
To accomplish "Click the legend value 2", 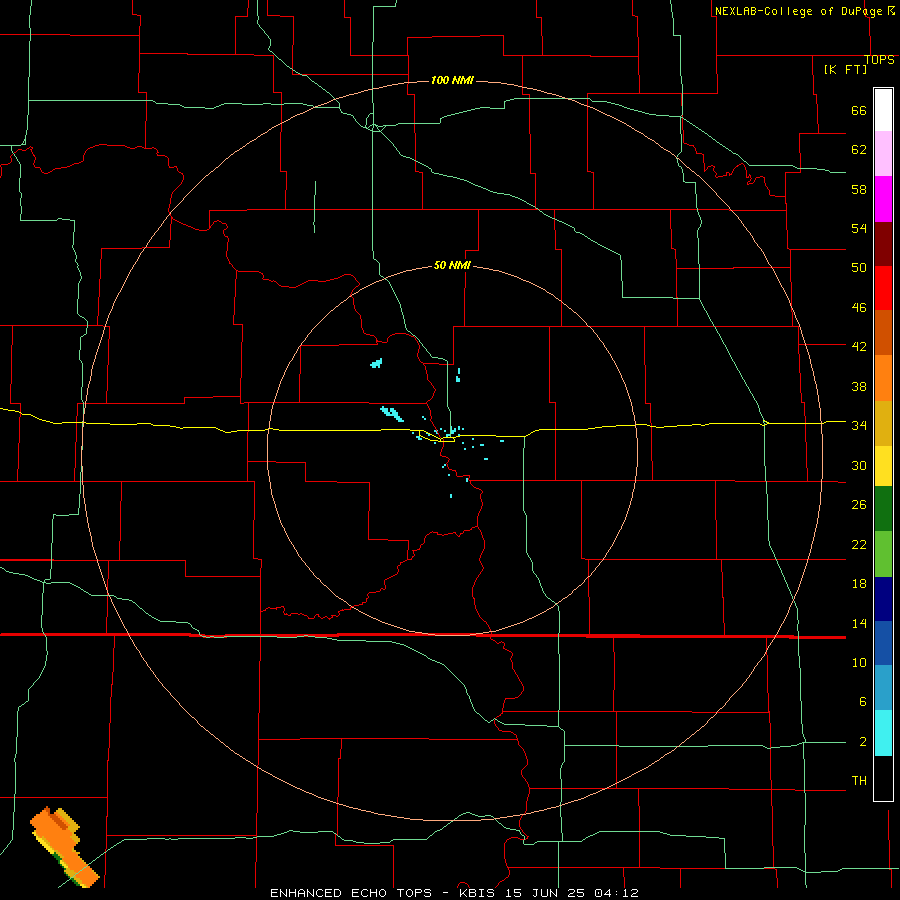I will click(x=862, y=742).
